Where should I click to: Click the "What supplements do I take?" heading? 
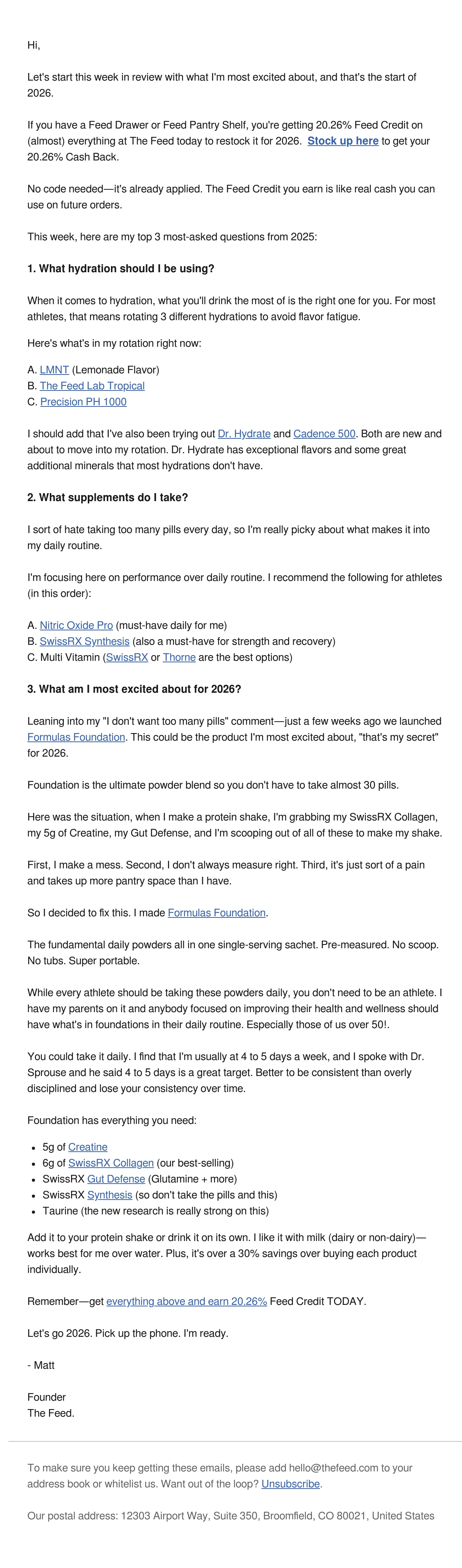(108, 497)
